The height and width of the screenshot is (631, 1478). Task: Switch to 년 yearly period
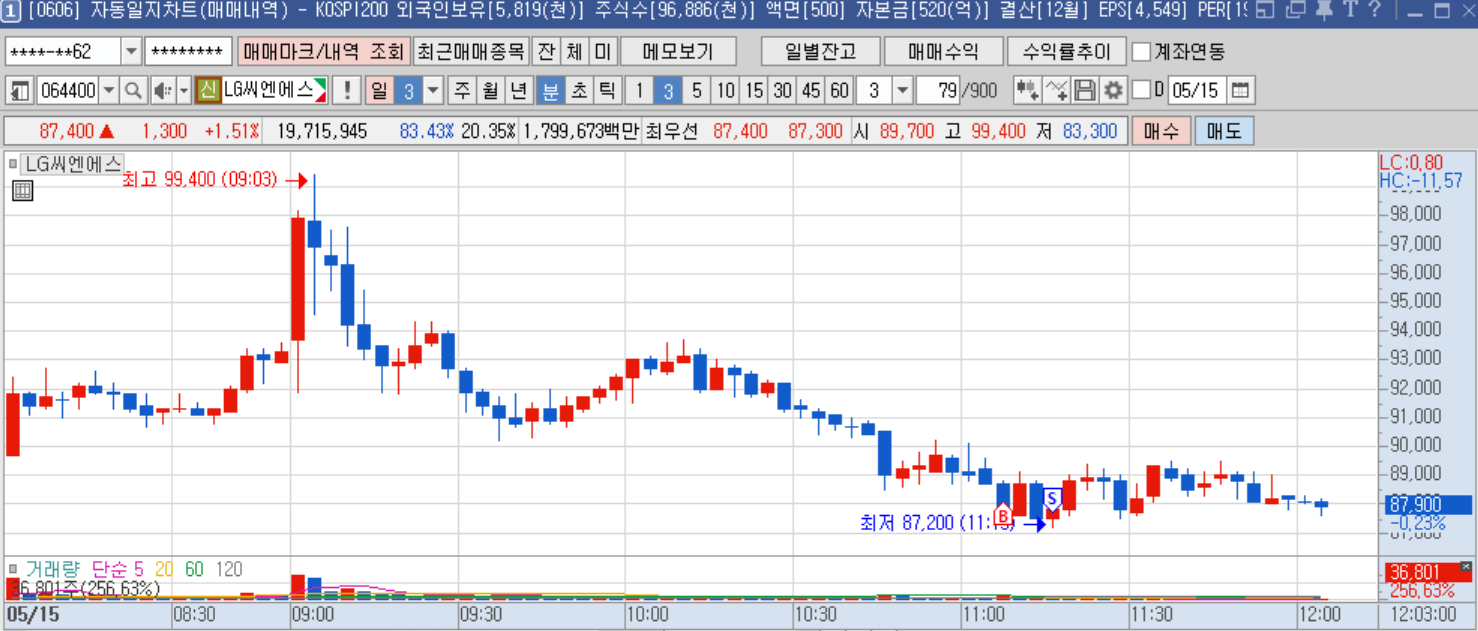(x=518, y=91)
